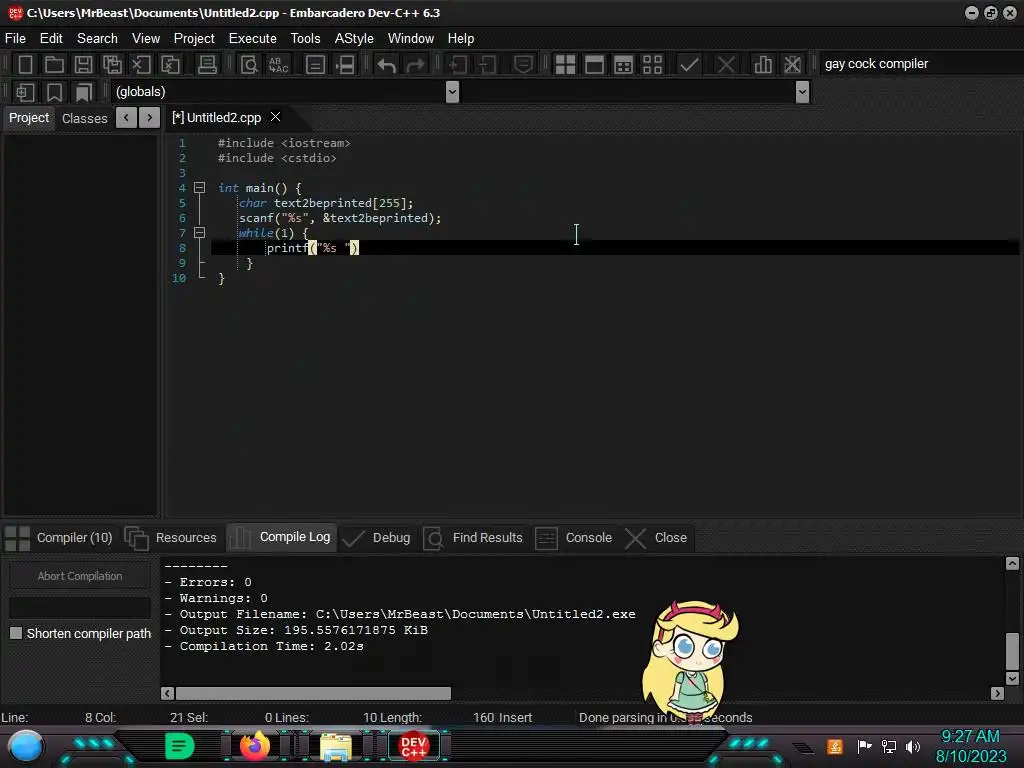
Task: Click the Unindent toolbar icon
Action: pyautogui.click(x=487, y=64)
